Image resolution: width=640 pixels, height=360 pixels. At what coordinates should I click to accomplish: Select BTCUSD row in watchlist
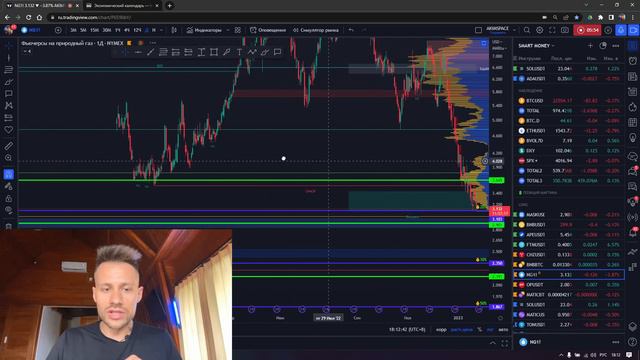tap(569, 100)
